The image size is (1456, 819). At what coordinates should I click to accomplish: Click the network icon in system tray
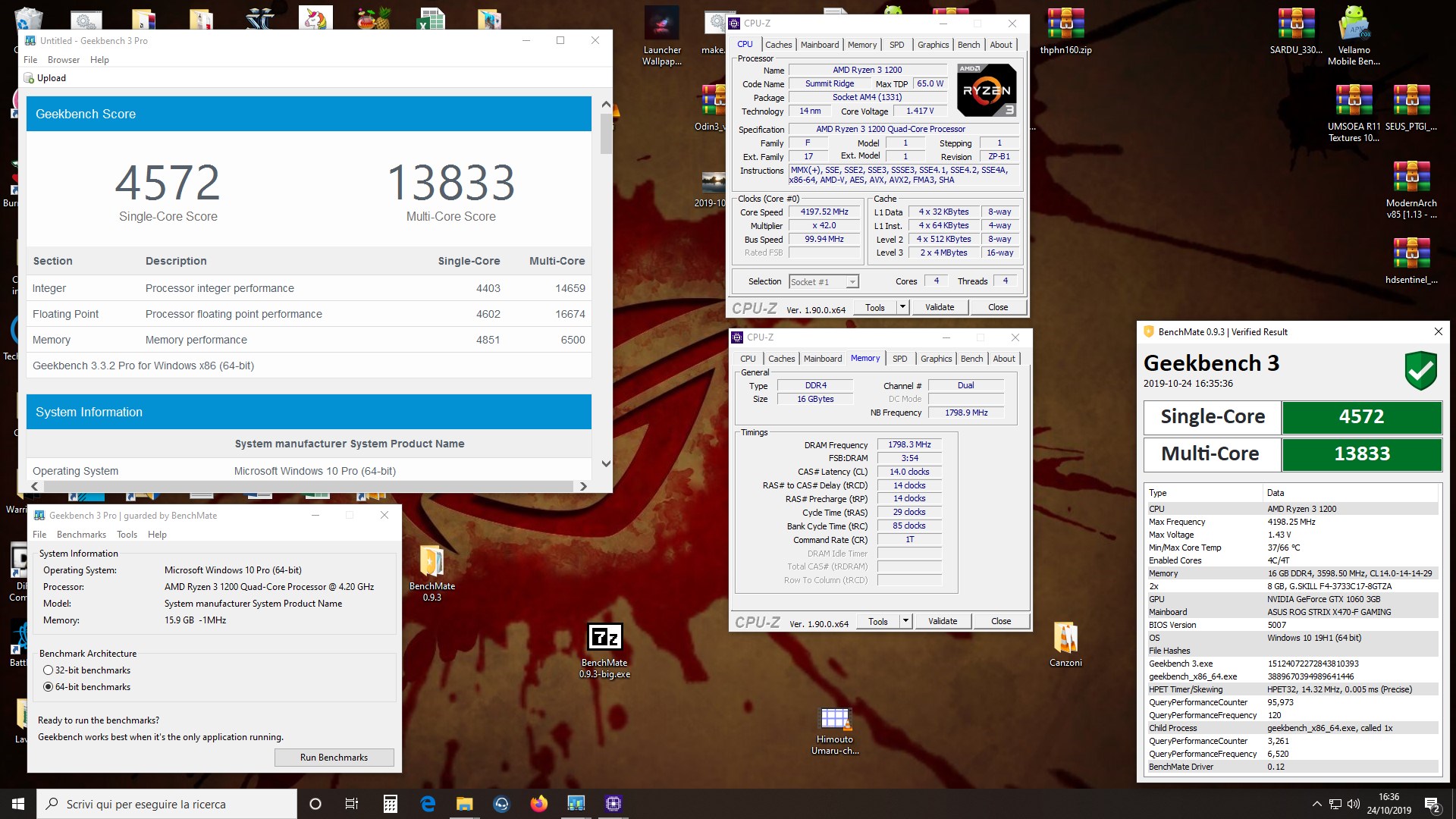(1335, 804)
